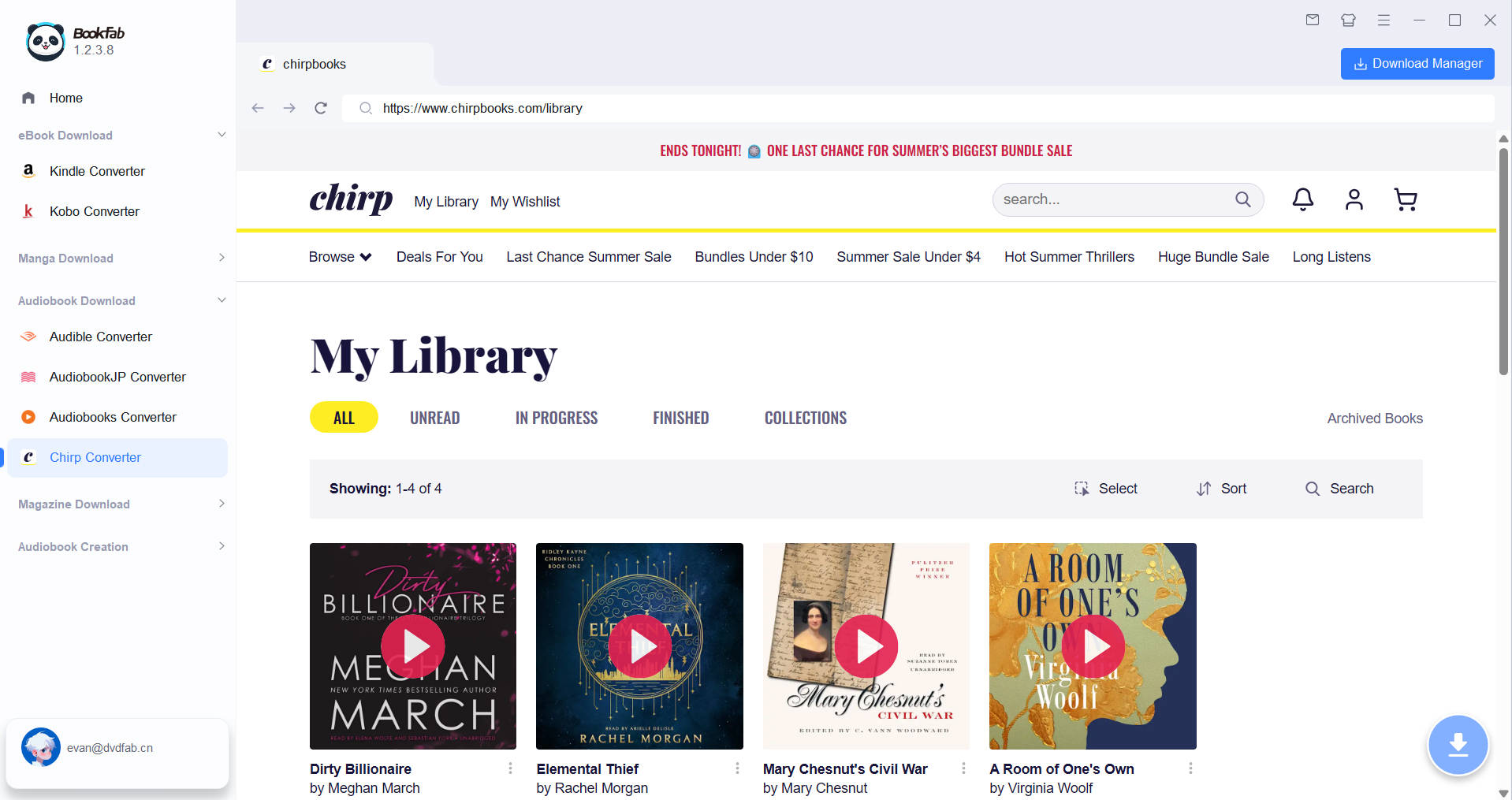Screen dimensions: 1512x800
Task: Expand the Audiobook Creation section
Action: tap(222, 546)
